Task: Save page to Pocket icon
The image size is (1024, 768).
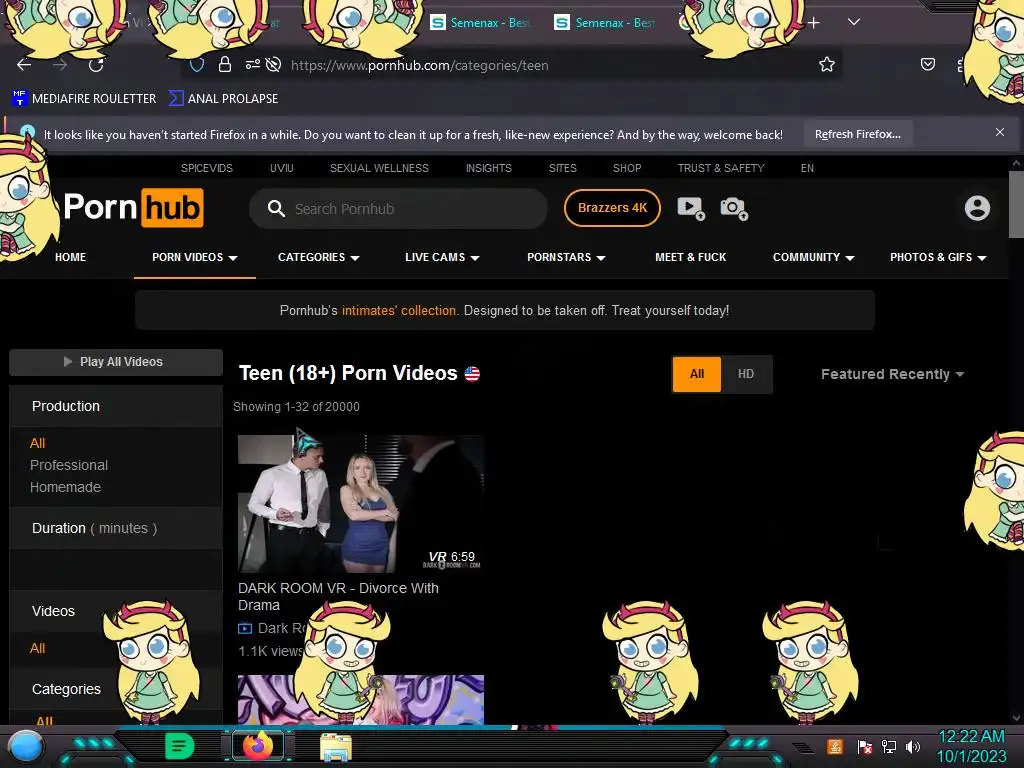Action: click(927, 64)
